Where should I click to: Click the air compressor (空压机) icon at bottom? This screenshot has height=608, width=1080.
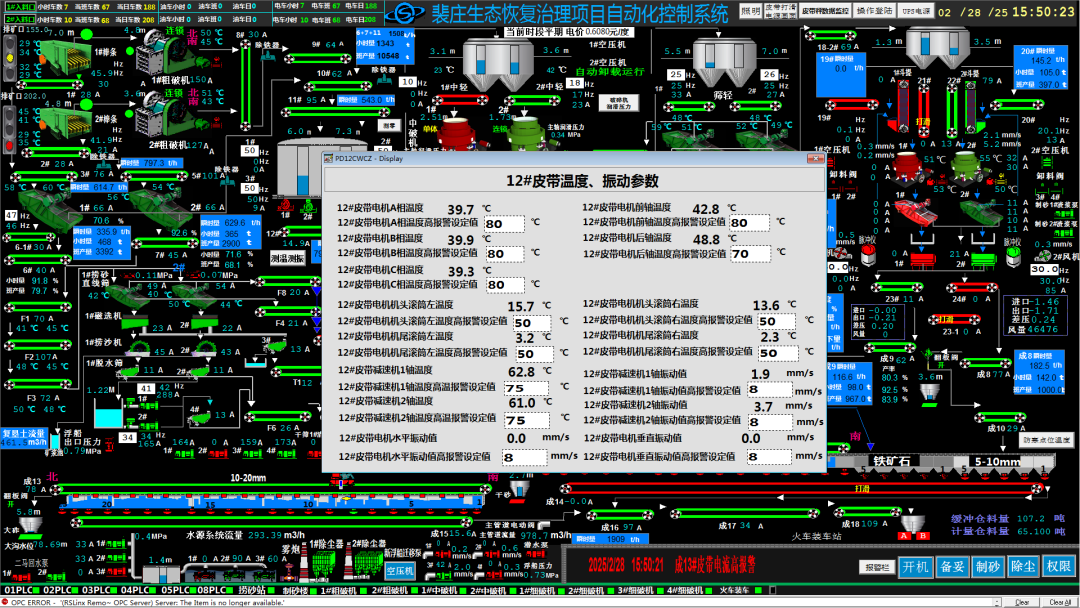pos(399,570)
